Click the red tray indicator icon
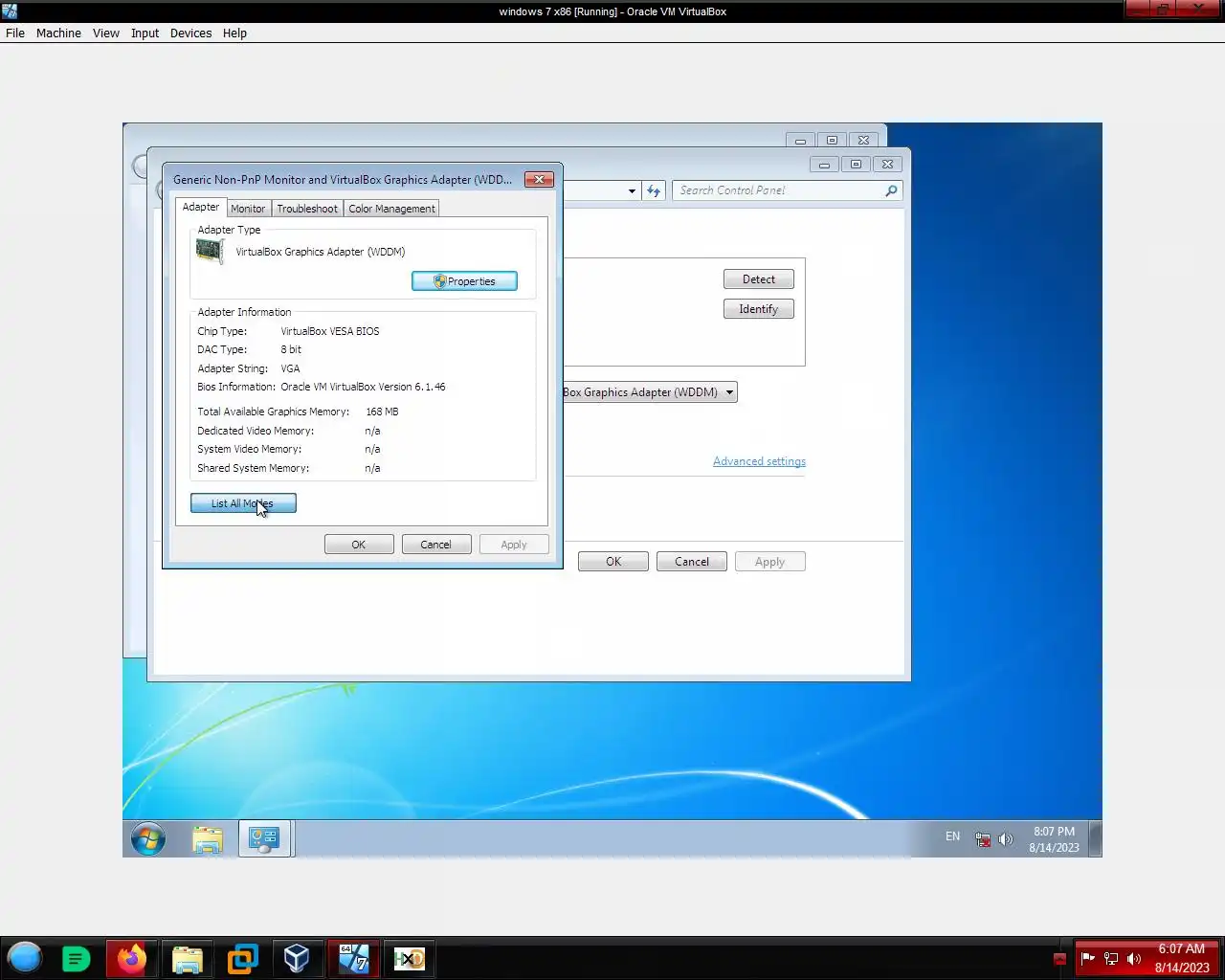1225x980 pixels. point(1059,959)
